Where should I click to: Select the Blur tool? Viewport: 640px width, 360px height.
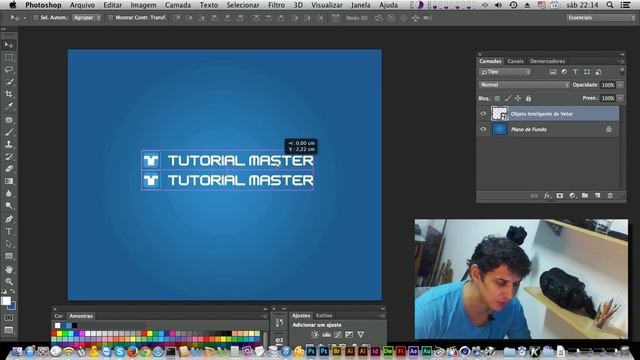coord(9,193)
